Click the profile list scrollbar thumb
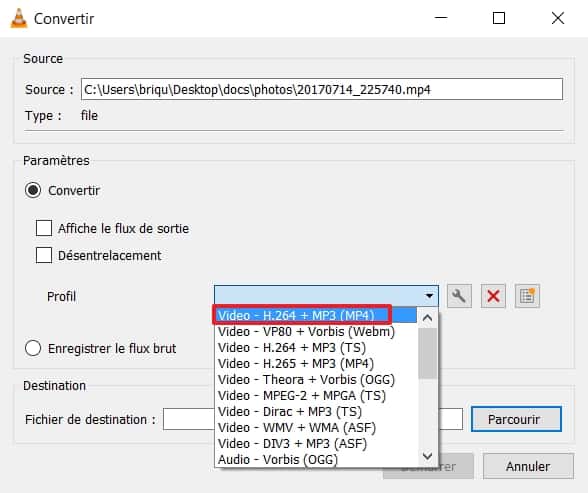Screen dimensions: 588x493 (x=428, y=353)
